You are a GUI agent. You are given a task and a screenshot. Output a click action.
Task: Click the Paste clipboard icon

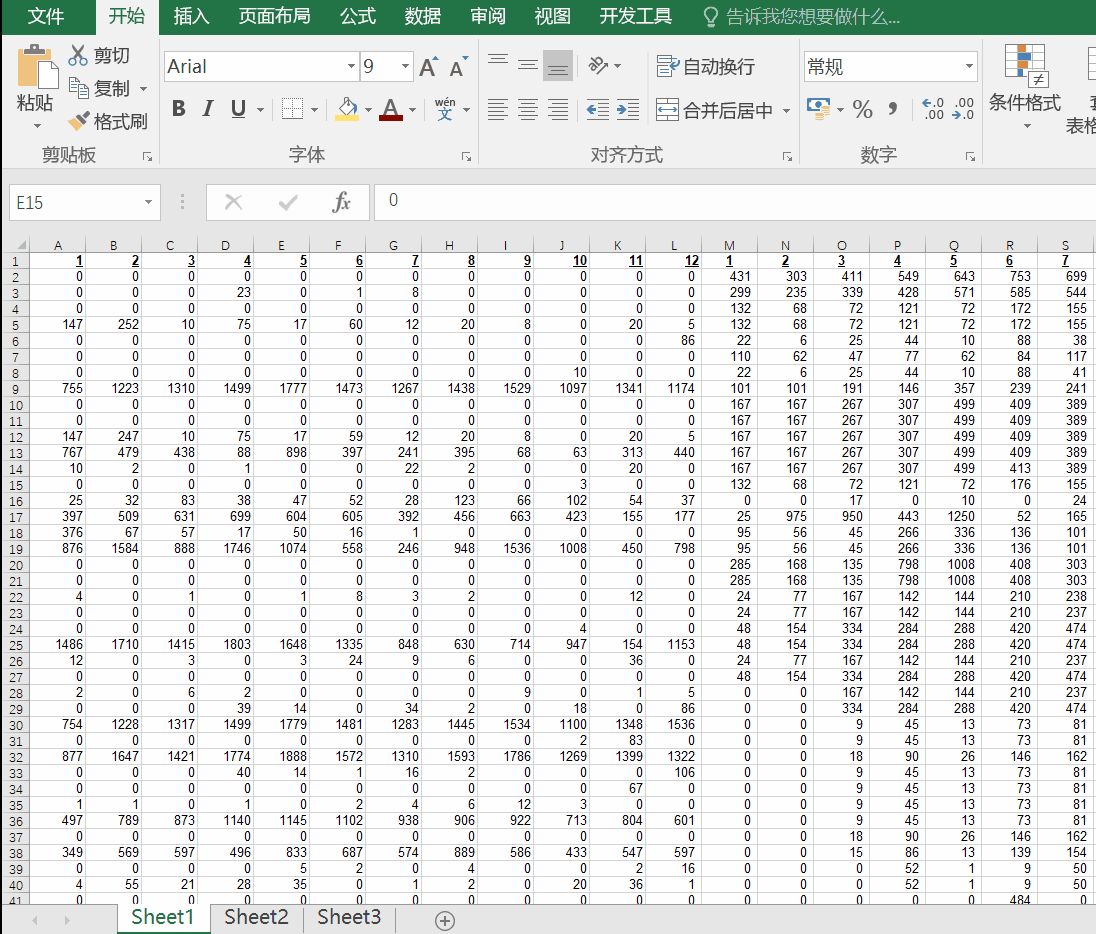point(37,66)
